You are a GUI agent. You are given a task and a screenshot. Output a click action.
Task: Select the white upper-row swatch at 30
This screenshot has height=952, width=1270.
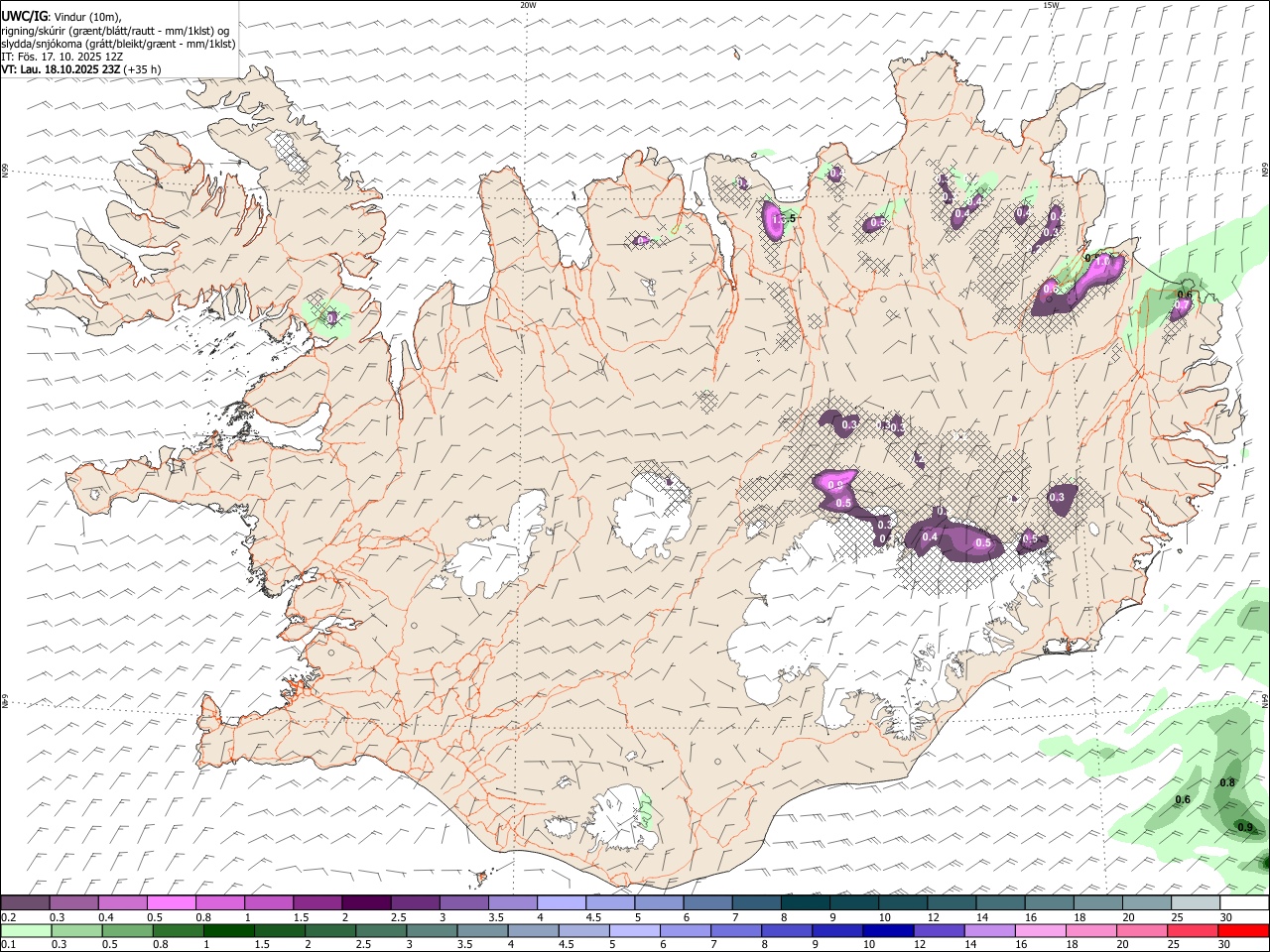tap(1244, 902)
